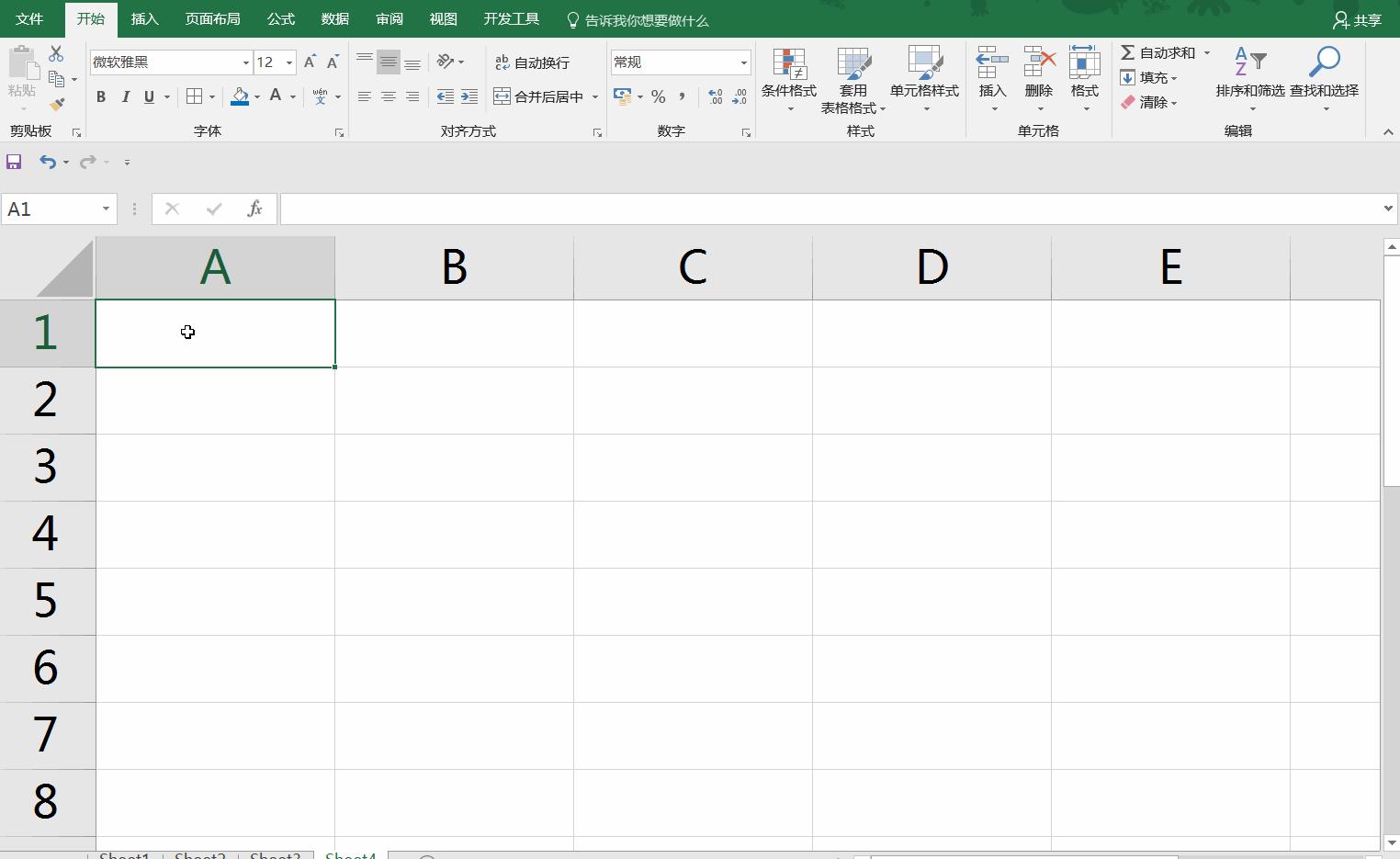This screenshot has width=1400, height=859.
Task: Open the font name dropdown
Action: (x=245, y=62)
